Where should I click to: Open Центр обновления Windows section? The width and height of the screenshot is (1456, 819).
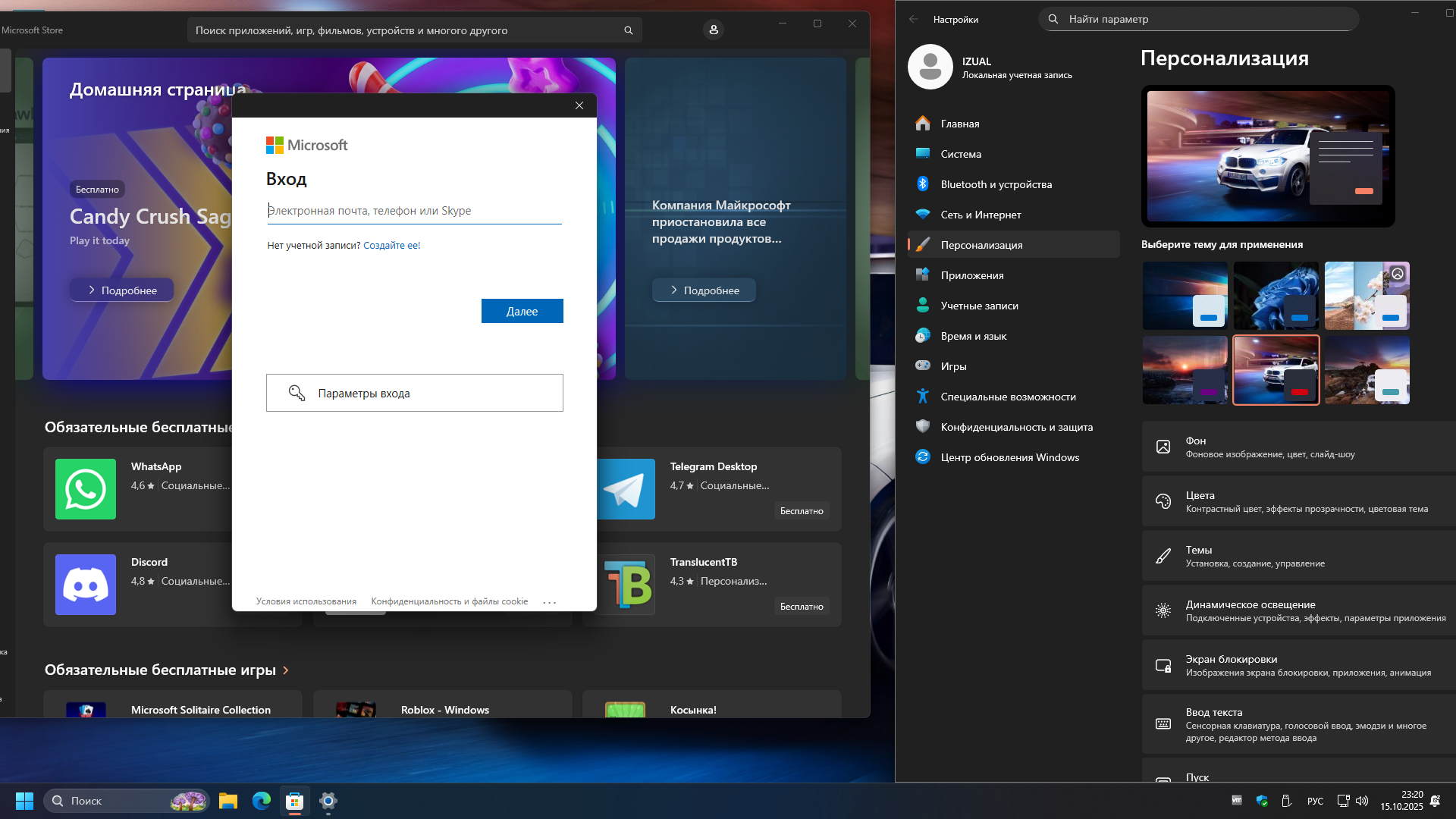pos(1009,457)
